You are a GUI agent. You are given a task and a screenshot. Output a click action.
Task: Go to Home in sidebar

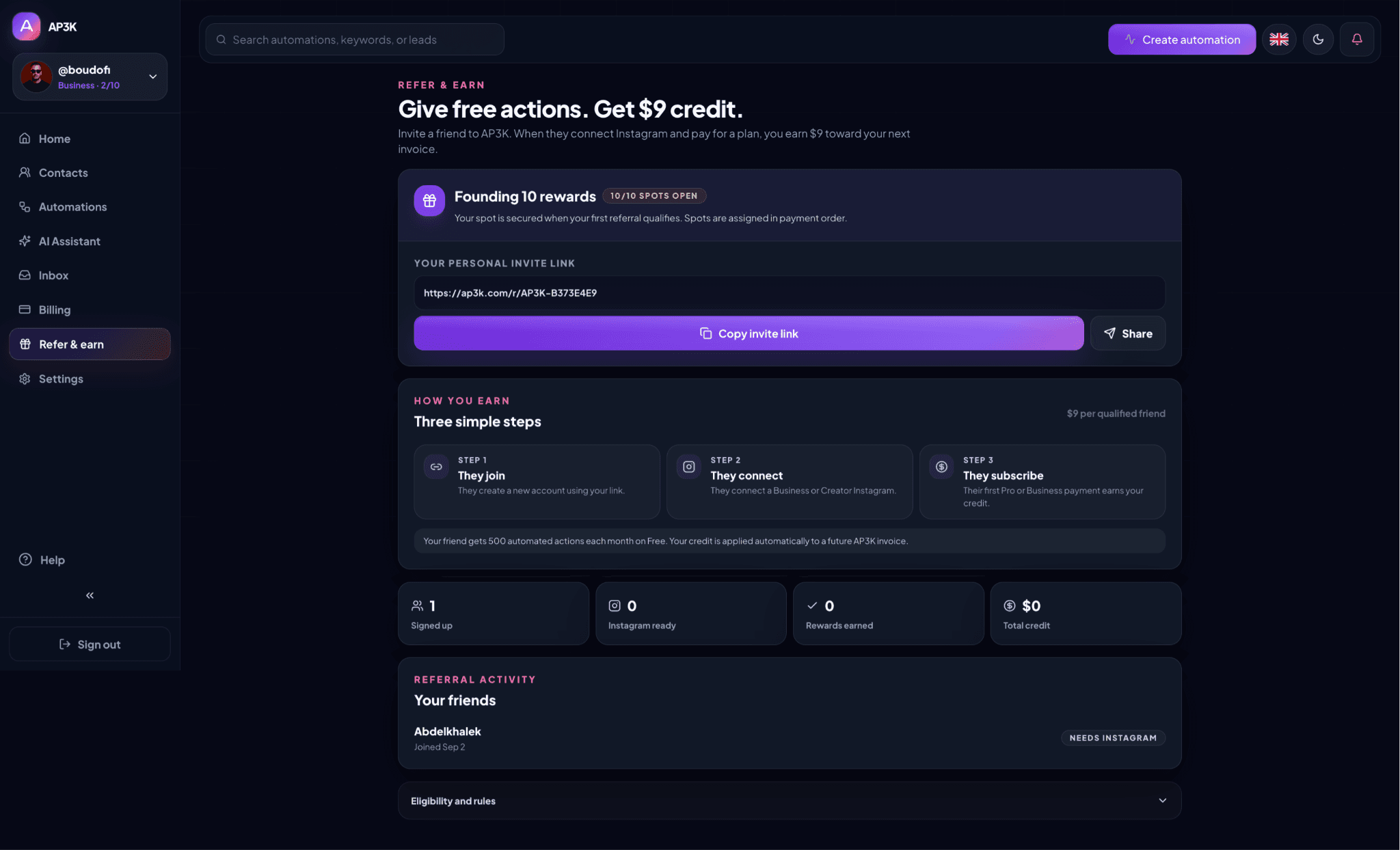tap(90, 139)
